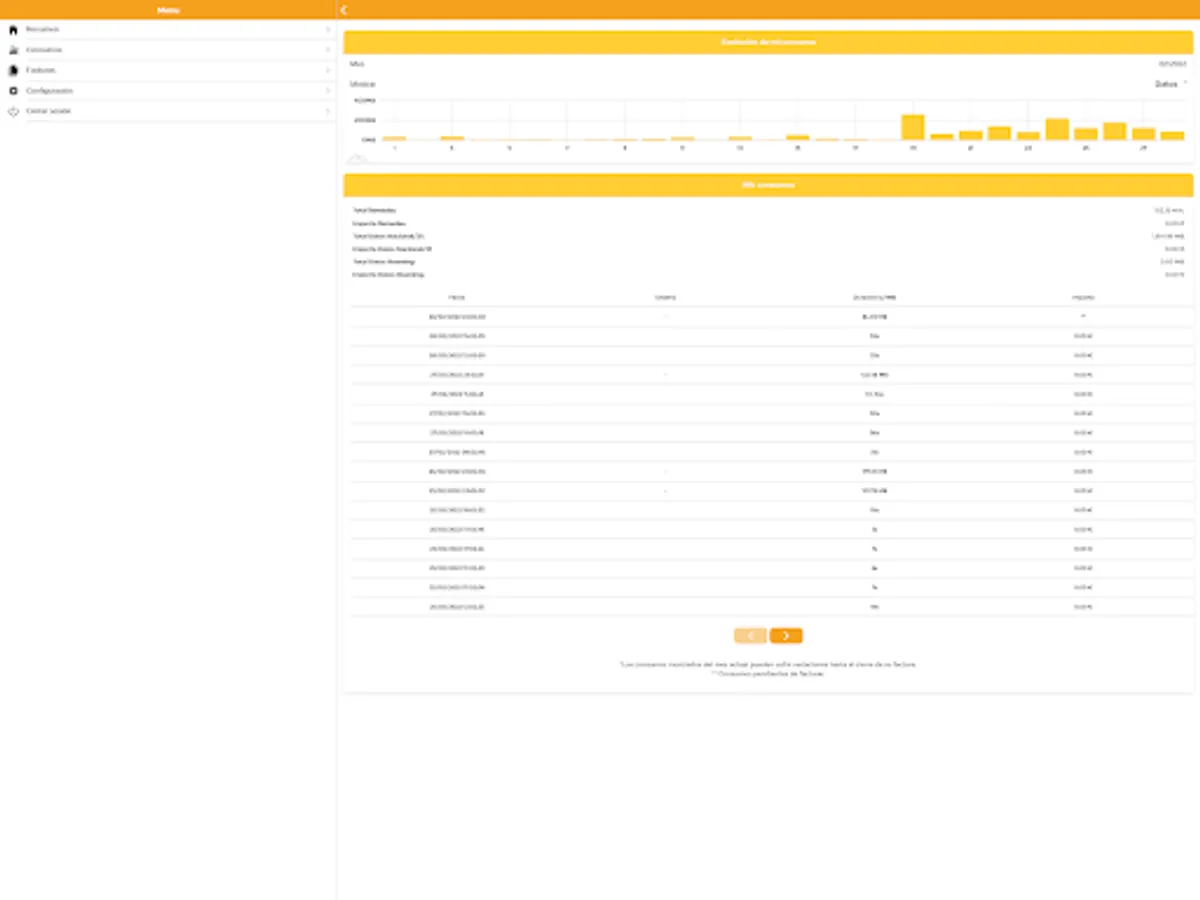Open the Datos unit dropdown
Image resolution: width=1200 pixels, height=900 pixels.
coord(1172,84)
